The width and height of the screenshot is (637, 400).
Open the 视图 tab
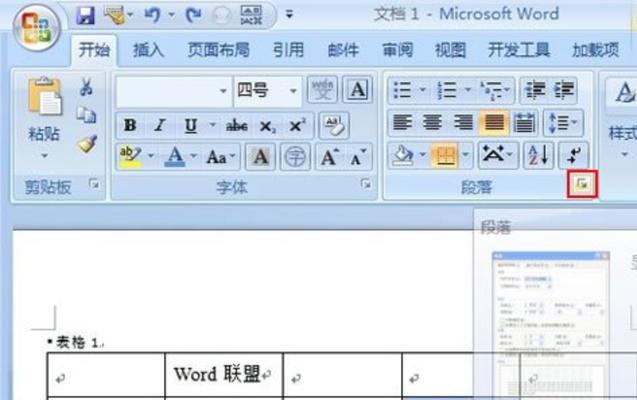(450, 50)
